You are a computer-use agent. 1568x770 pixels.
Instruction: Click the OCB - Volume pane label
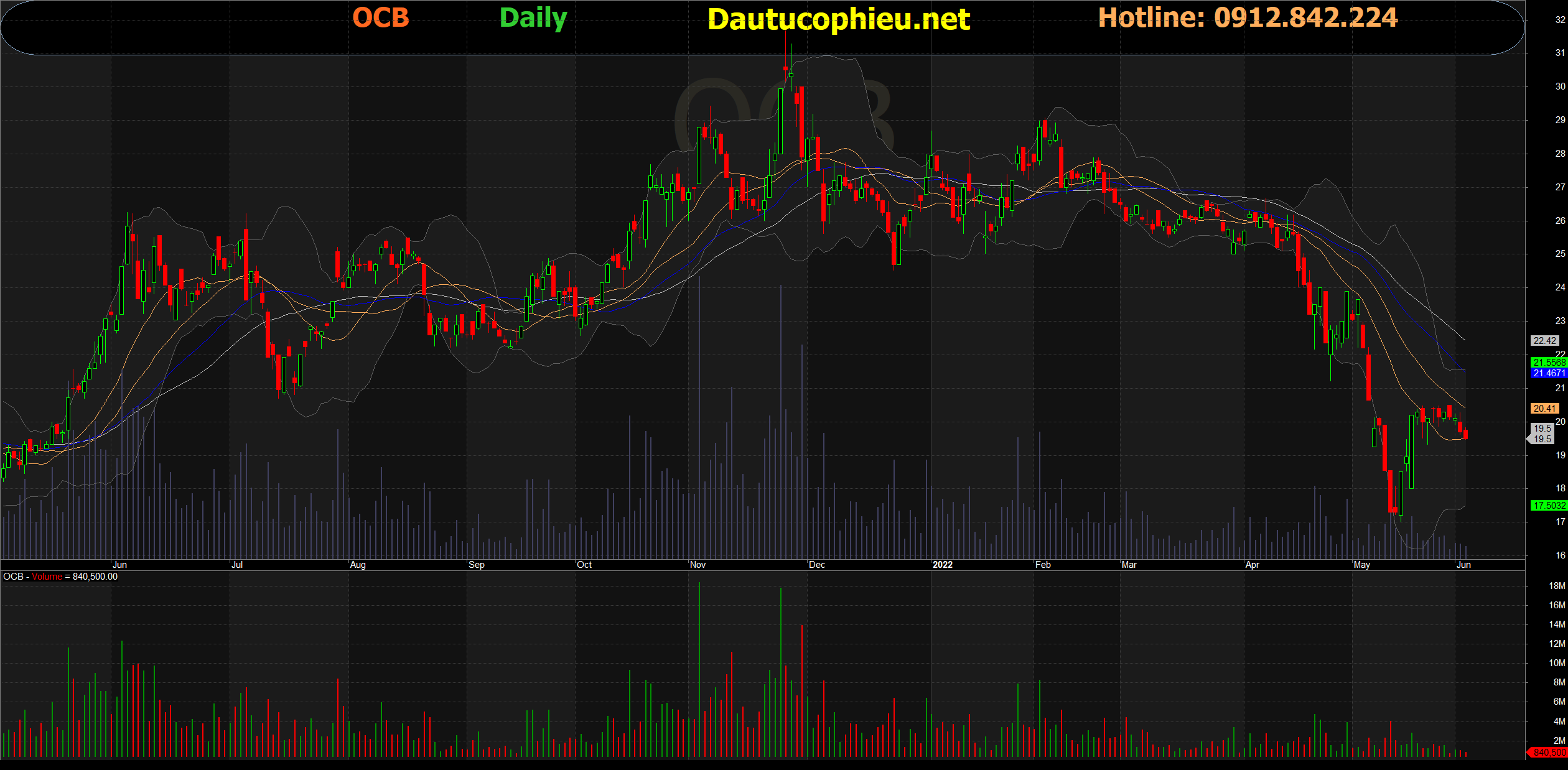coord(60,577)
